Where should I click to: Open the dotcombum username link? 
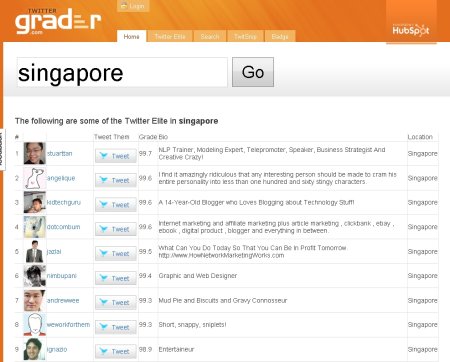[x=63, y=227]
